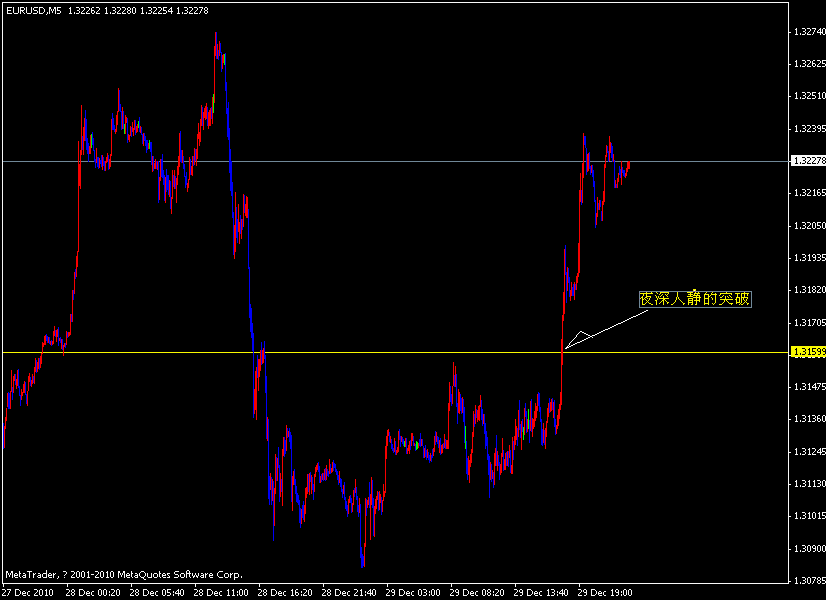Click the price scale value 1.31935
Screen dimensions: 826x600
pos(810,258)
